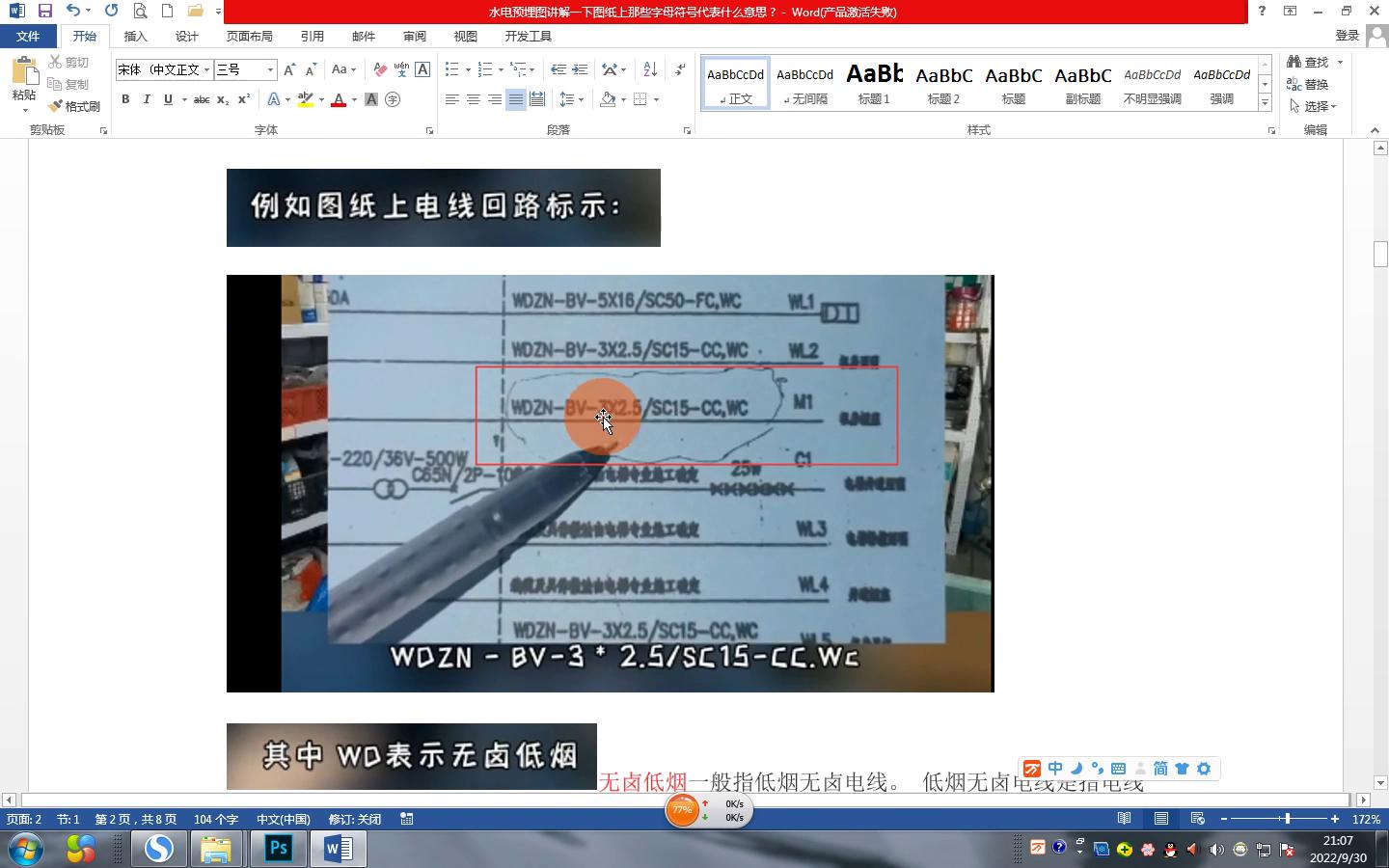The height and width of the screenshot is (868, 1389).
Task: Toggle italic formatting
Action: click(147, 99)
